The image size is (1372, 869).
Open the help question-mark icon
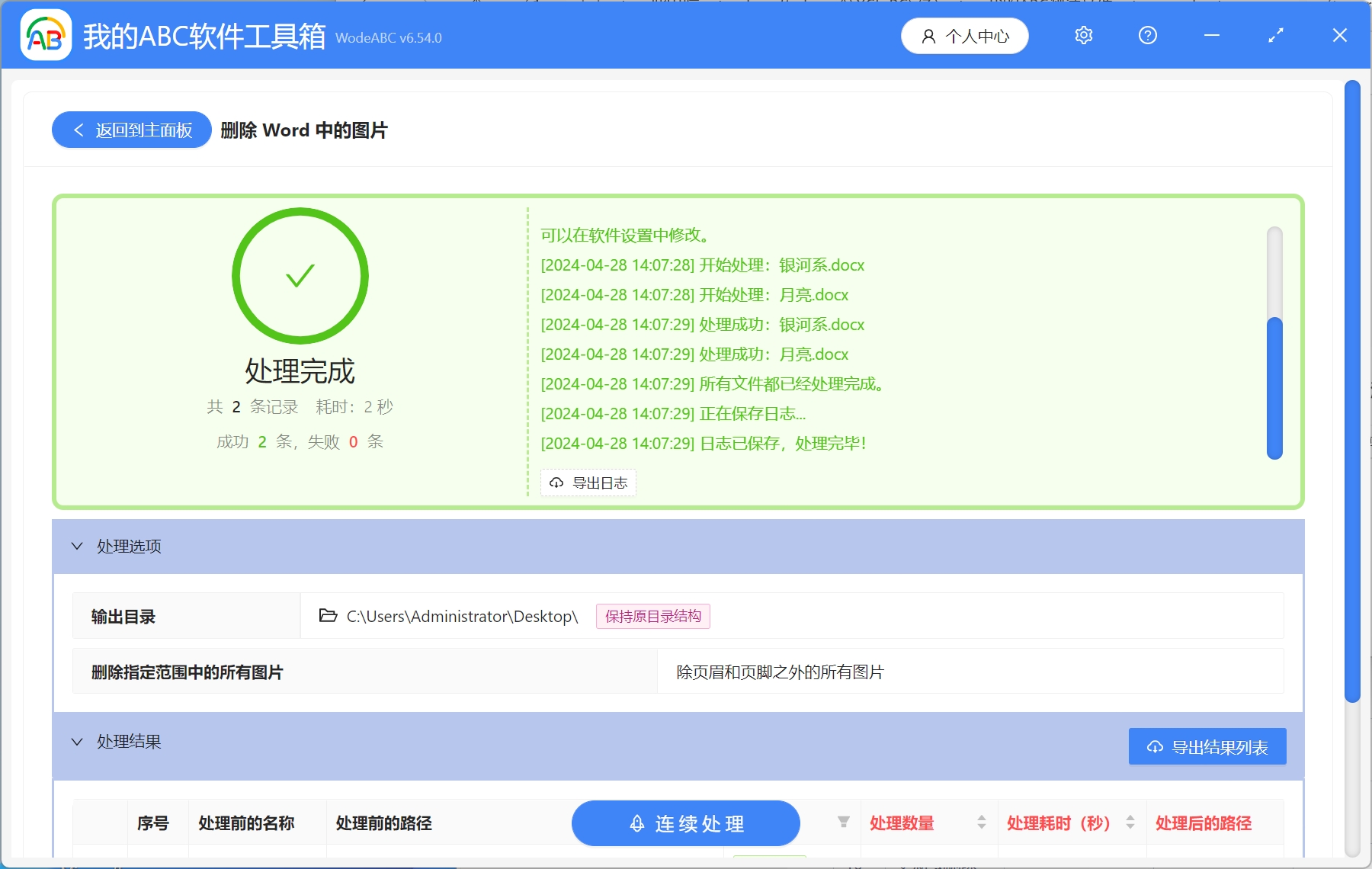(1147, 35)
